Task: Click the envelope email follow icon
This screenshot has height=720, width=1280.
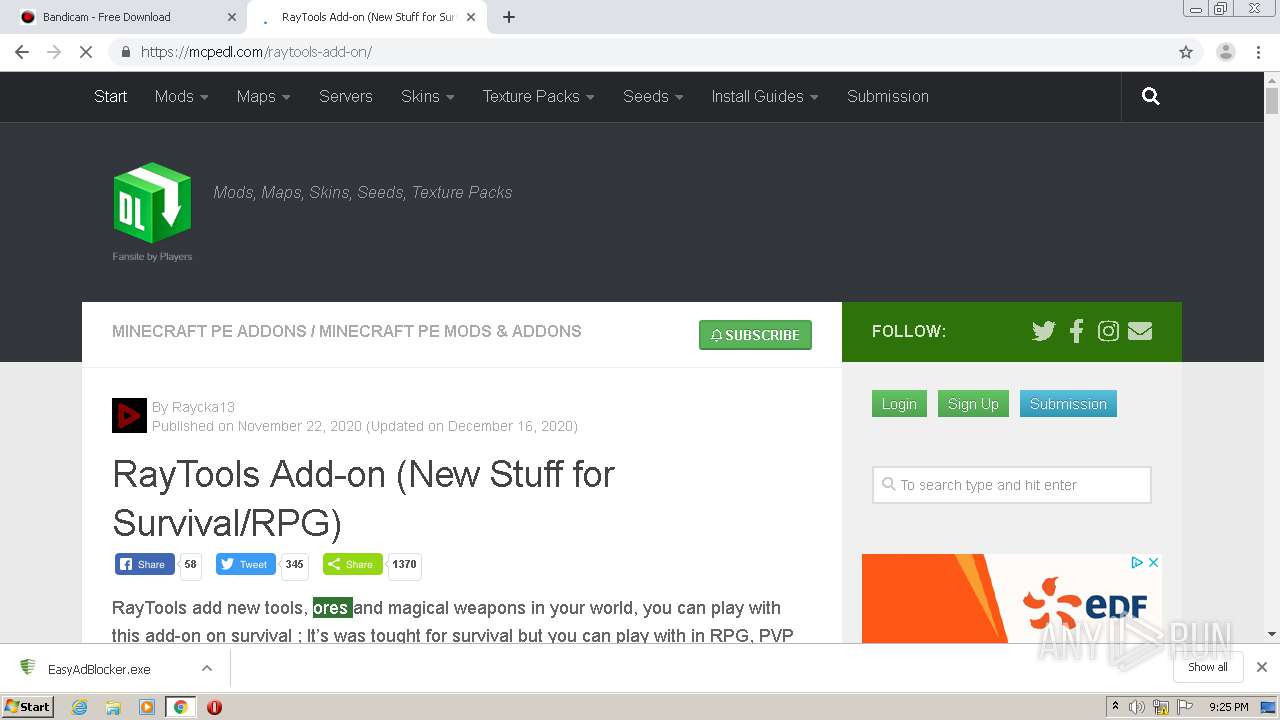Action: [1140, 331]
